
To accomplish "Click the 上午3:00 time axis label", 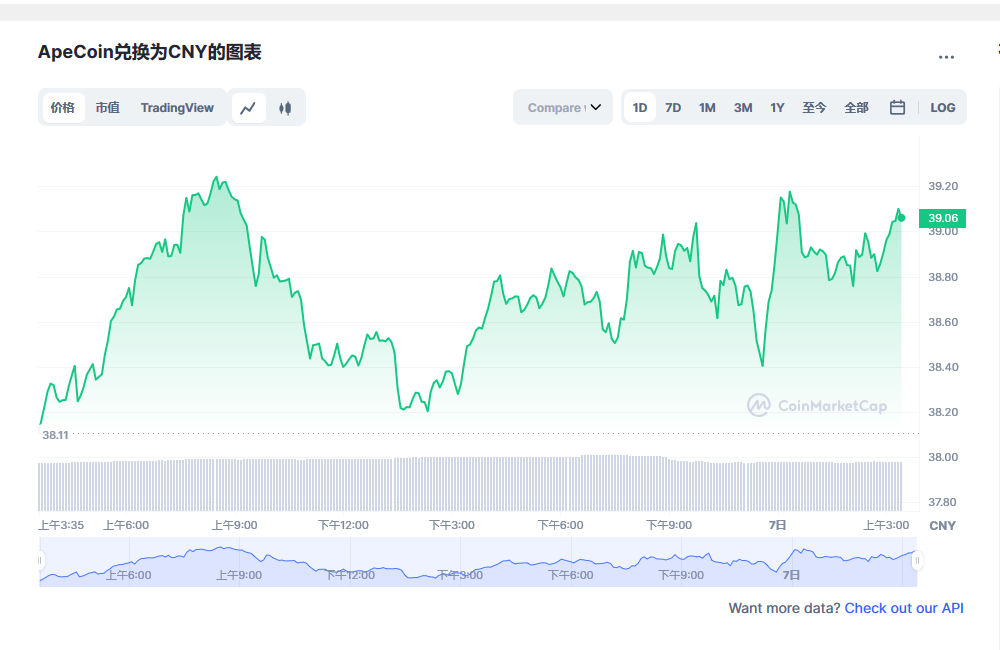I will pyautogui.click(x=886, y=525).
